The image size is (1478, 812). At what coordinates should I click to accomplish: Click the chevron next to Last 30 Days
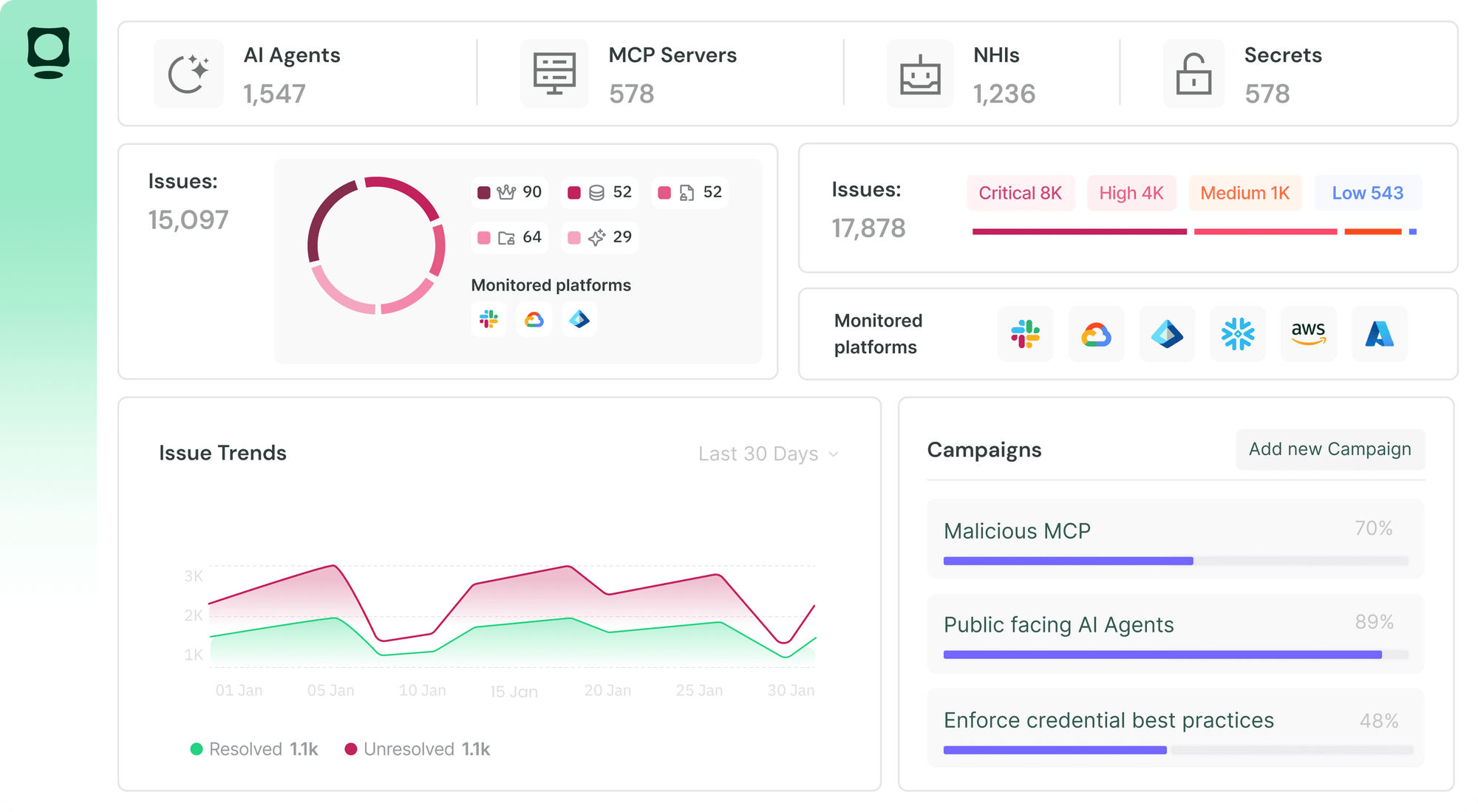834,454
